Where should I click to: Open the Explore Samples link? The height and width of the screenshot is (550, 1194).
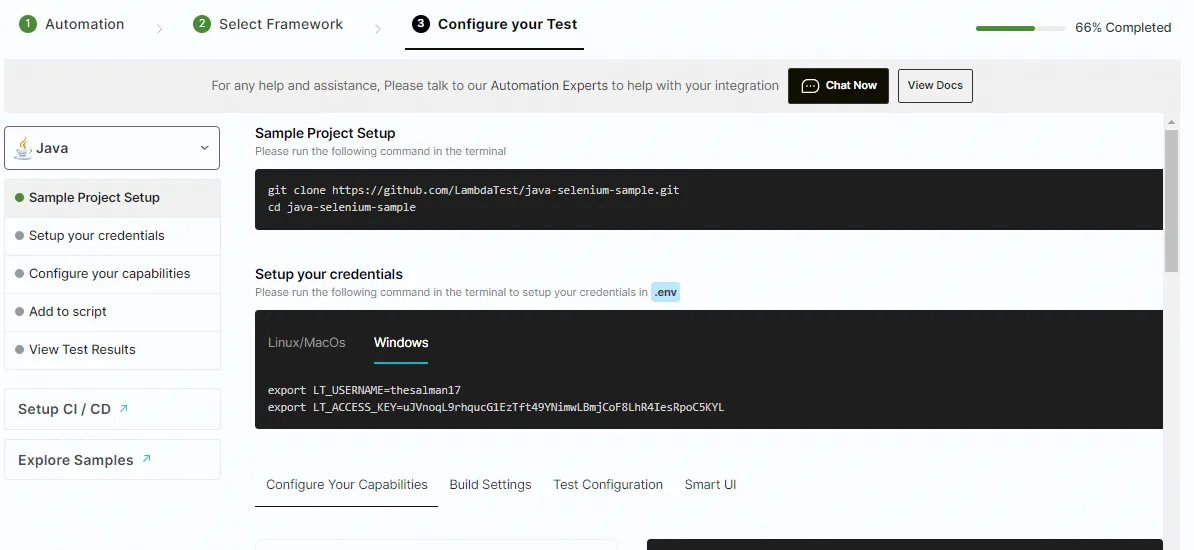[113, 459]
